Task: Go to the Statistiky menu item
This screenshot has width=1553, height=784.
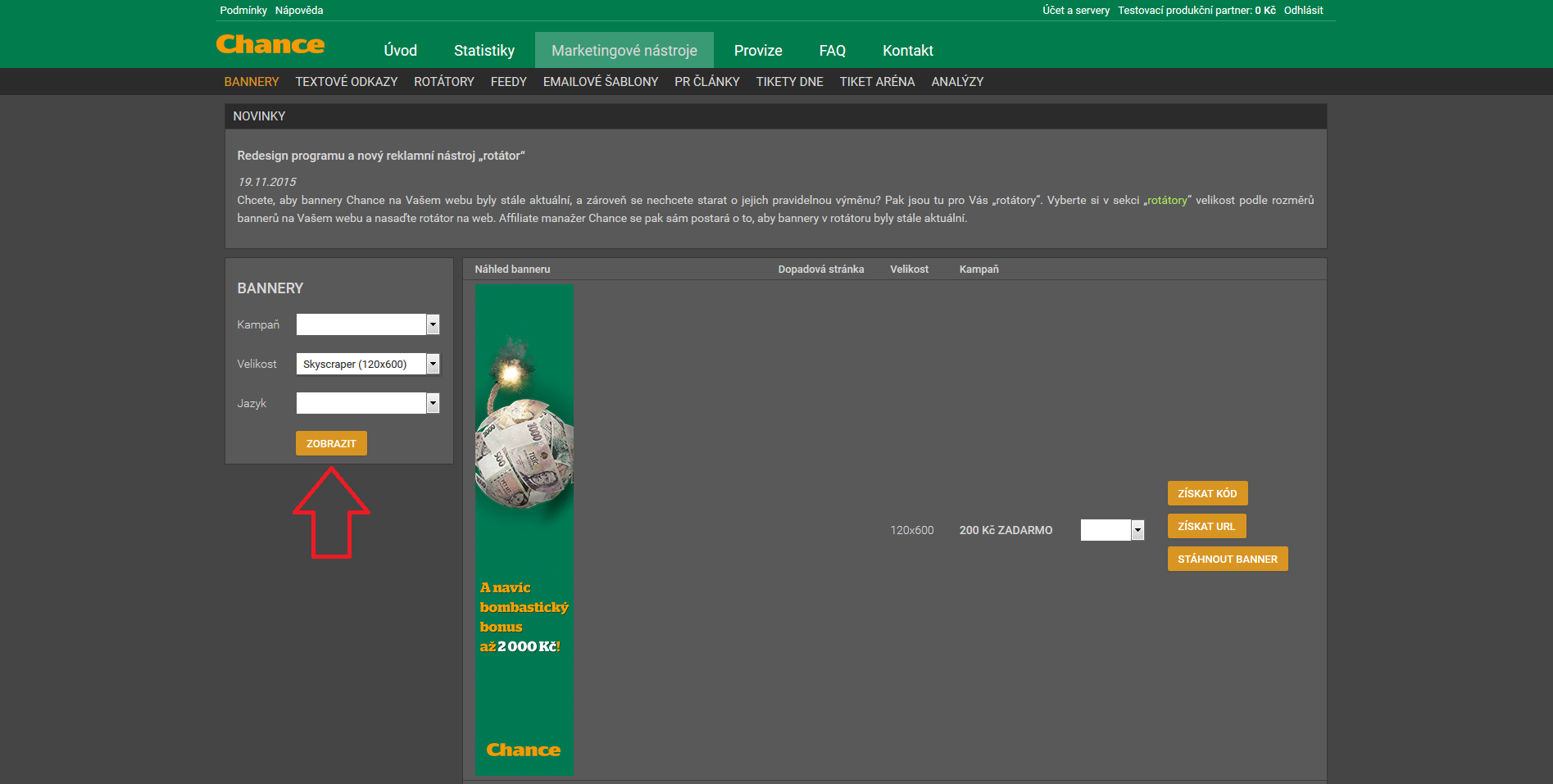Action: coord(484,50)
